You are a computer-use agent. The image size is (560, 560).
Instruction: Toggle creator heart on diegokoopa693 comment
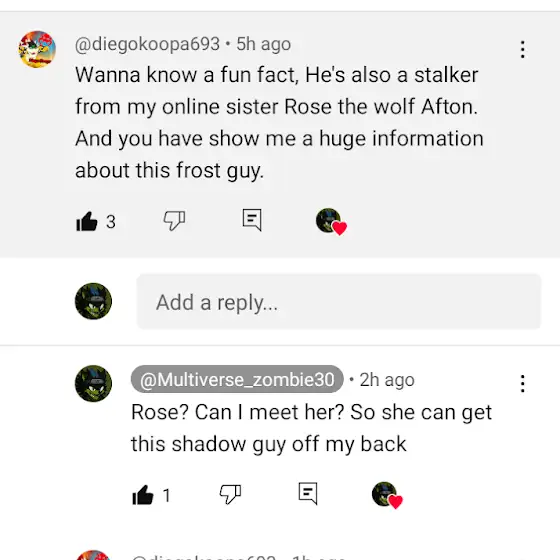click(x=331, y=222)
